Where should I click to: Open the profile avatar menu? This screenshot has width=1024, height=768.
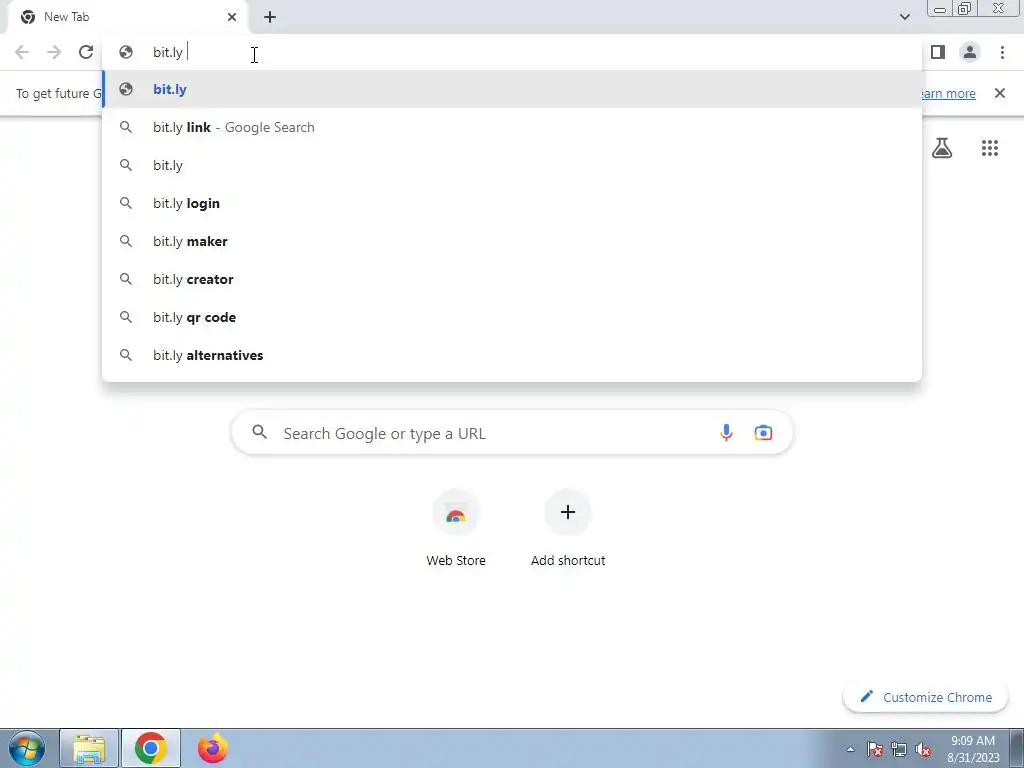point(970,52)
